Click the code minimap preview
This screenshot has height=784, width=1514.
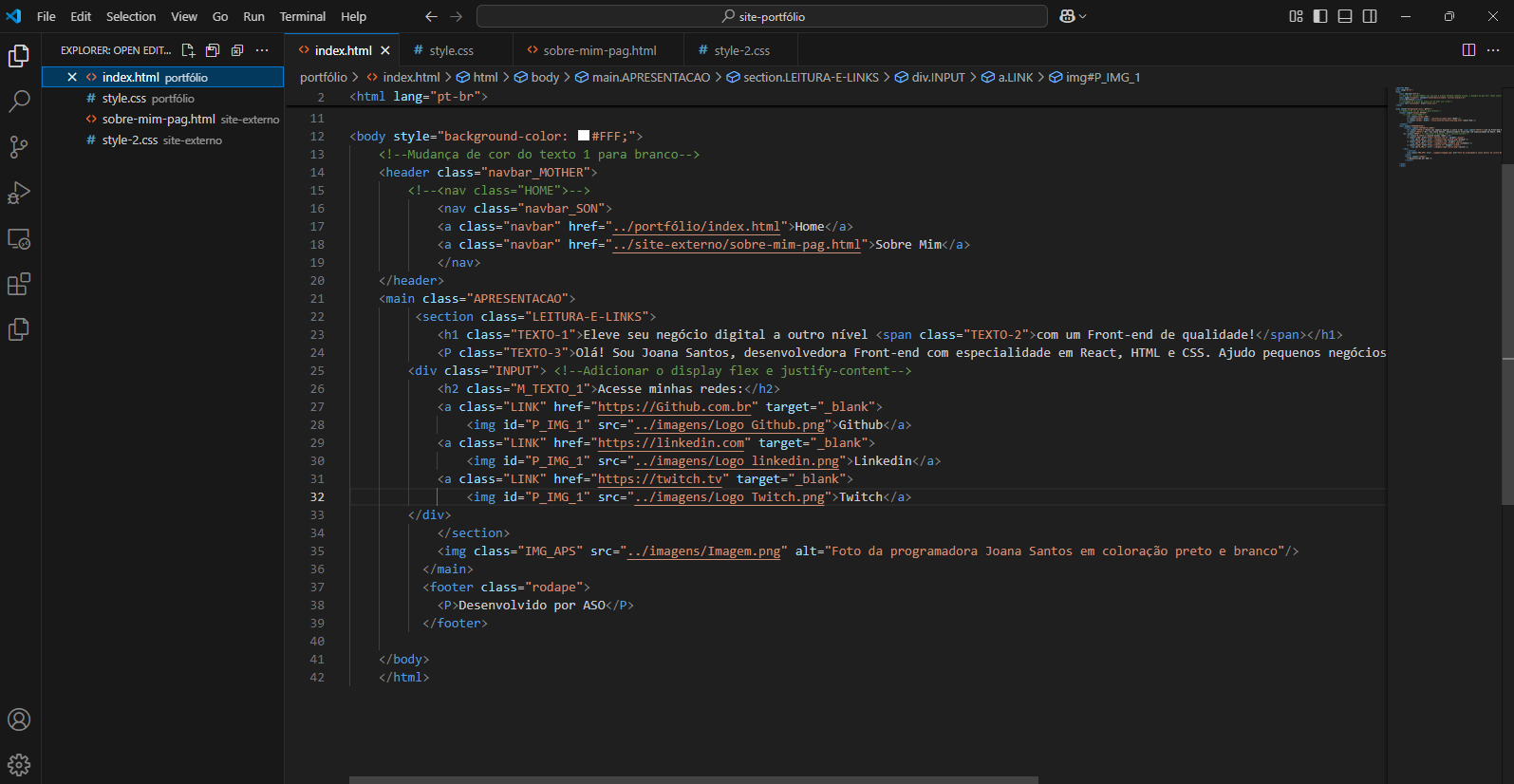1443,126
